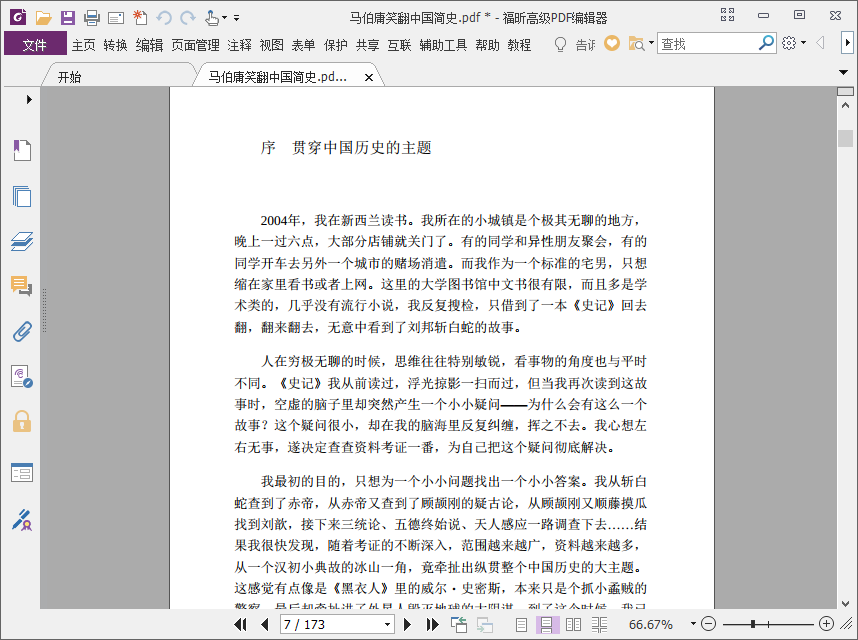858x640 pixels.
Task: Open the Comments panel in the sidebar
Action: tap(22, 286)
